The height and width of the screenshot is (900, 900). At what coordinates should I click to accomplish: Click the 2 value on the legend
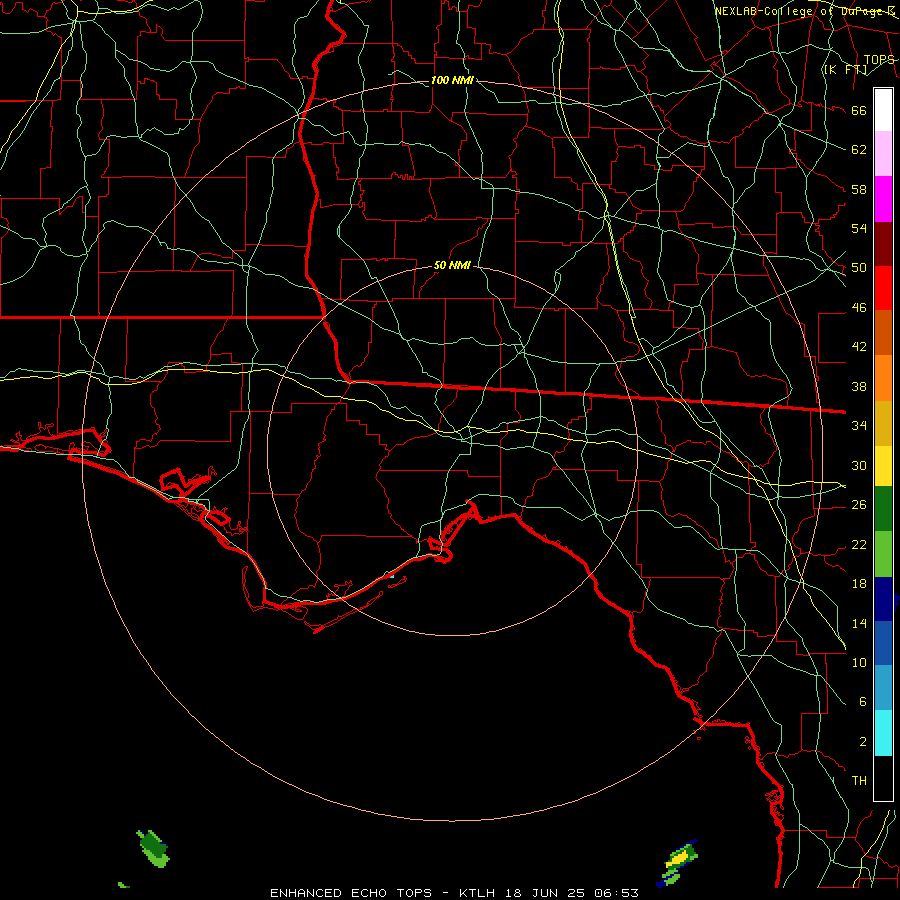pyautogui.click(x=862, y=742)
